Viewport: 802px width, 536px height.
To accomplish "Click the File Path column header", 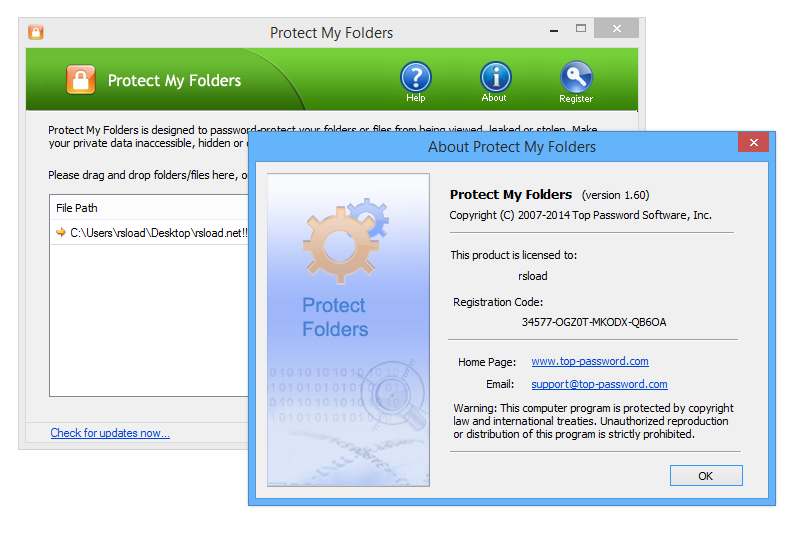I will 149,208.
